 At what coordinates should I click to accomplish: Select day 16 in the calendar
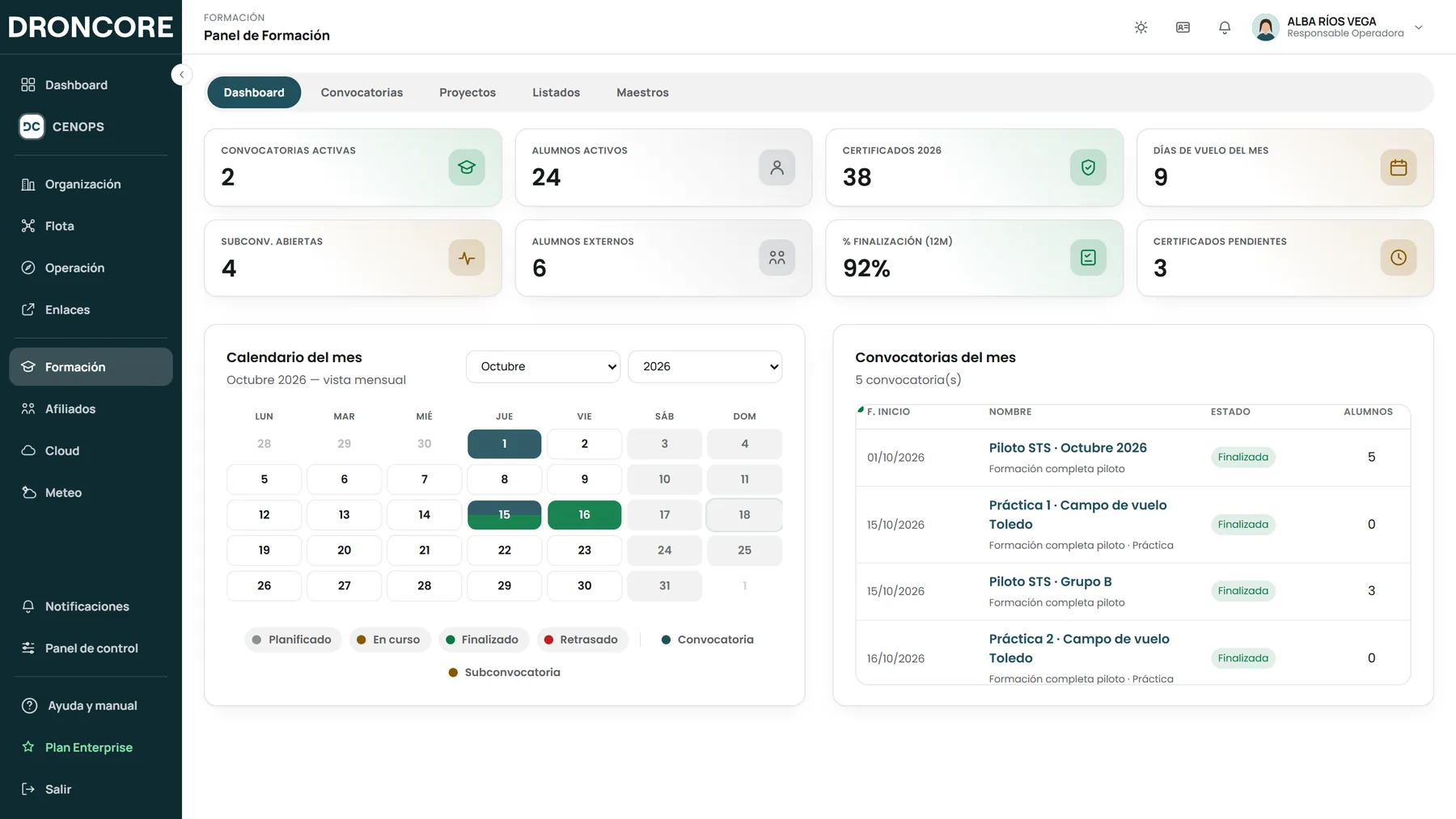click(584, 515)
